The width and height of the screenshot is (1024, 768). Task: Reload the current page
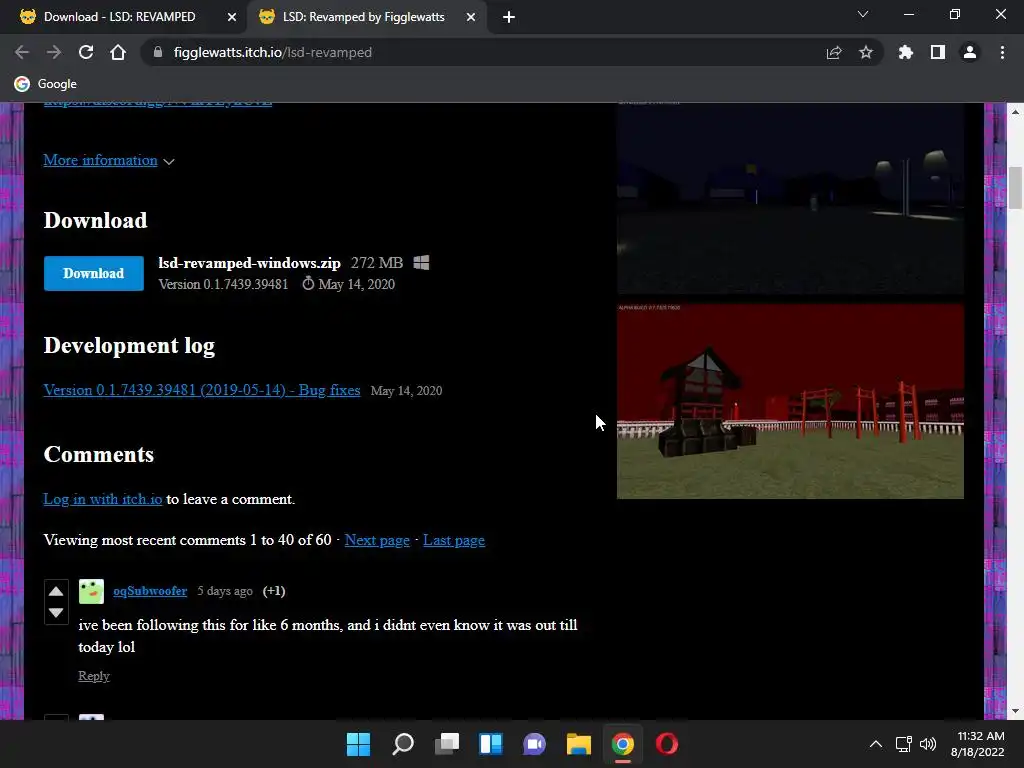[x=86, y=52]
